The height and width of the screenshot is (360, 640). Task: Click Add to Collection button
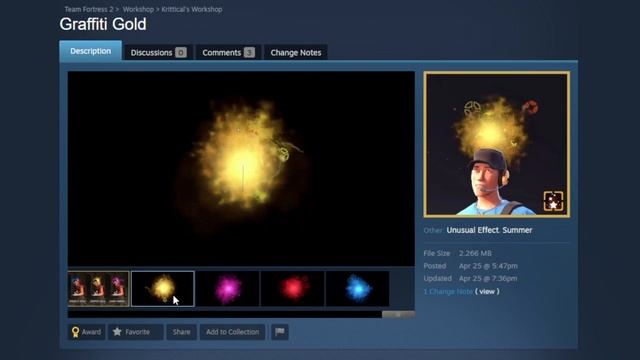232,332
